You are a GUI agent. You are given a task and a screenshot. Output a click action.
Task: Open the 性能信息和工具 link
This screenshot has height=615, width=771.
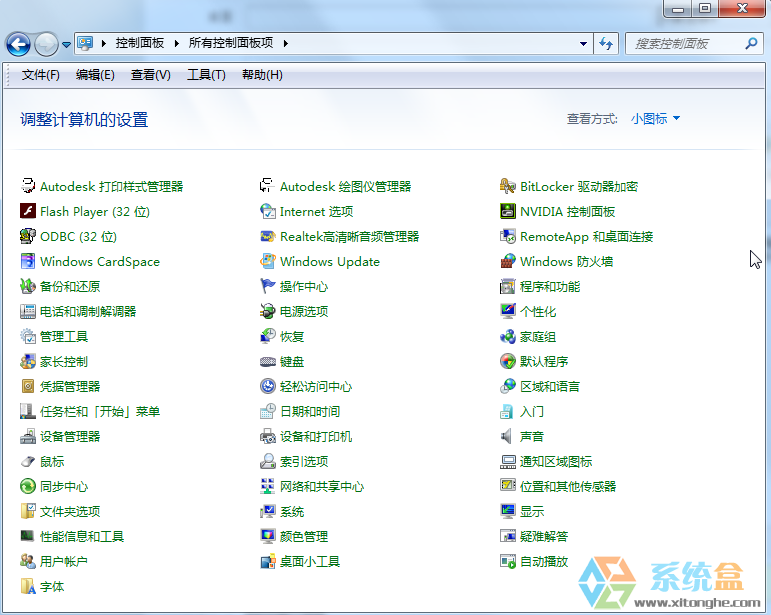coord(82,536)
